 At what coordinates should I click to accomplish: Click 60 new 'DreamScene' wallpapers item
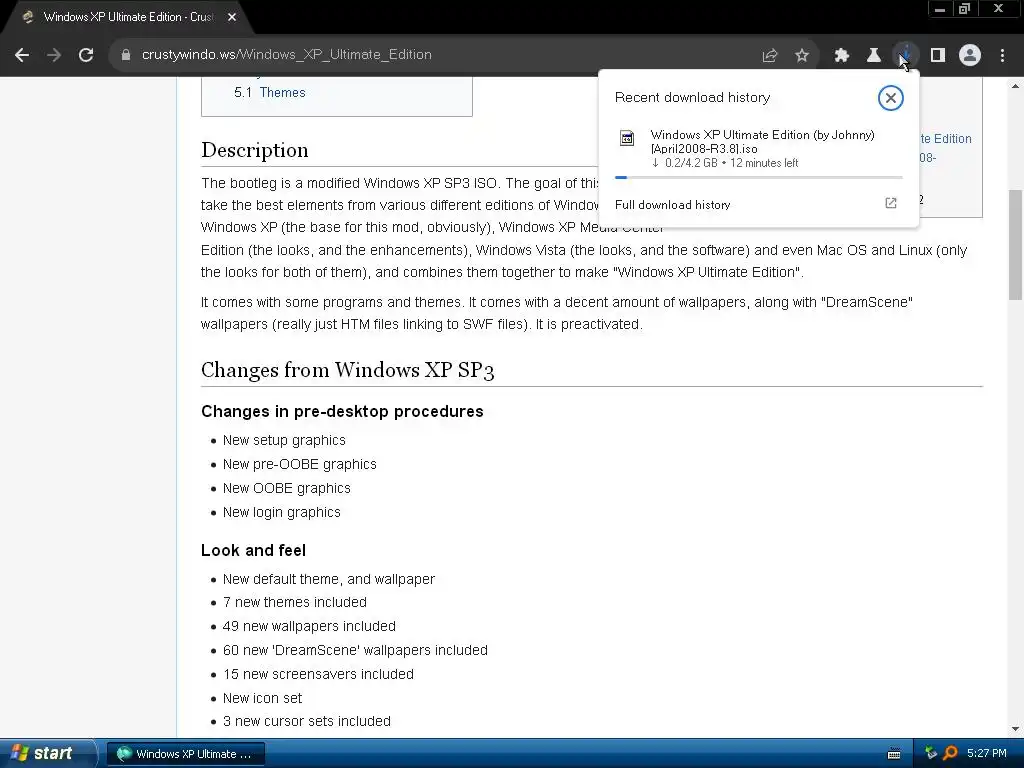(x=355, y=650)
